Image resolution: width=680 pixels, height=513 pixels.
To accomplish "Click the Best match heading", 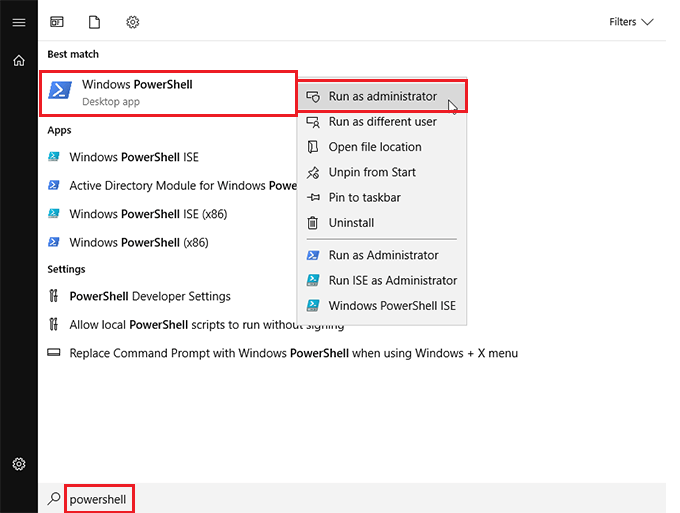I will tap(73, 54).
